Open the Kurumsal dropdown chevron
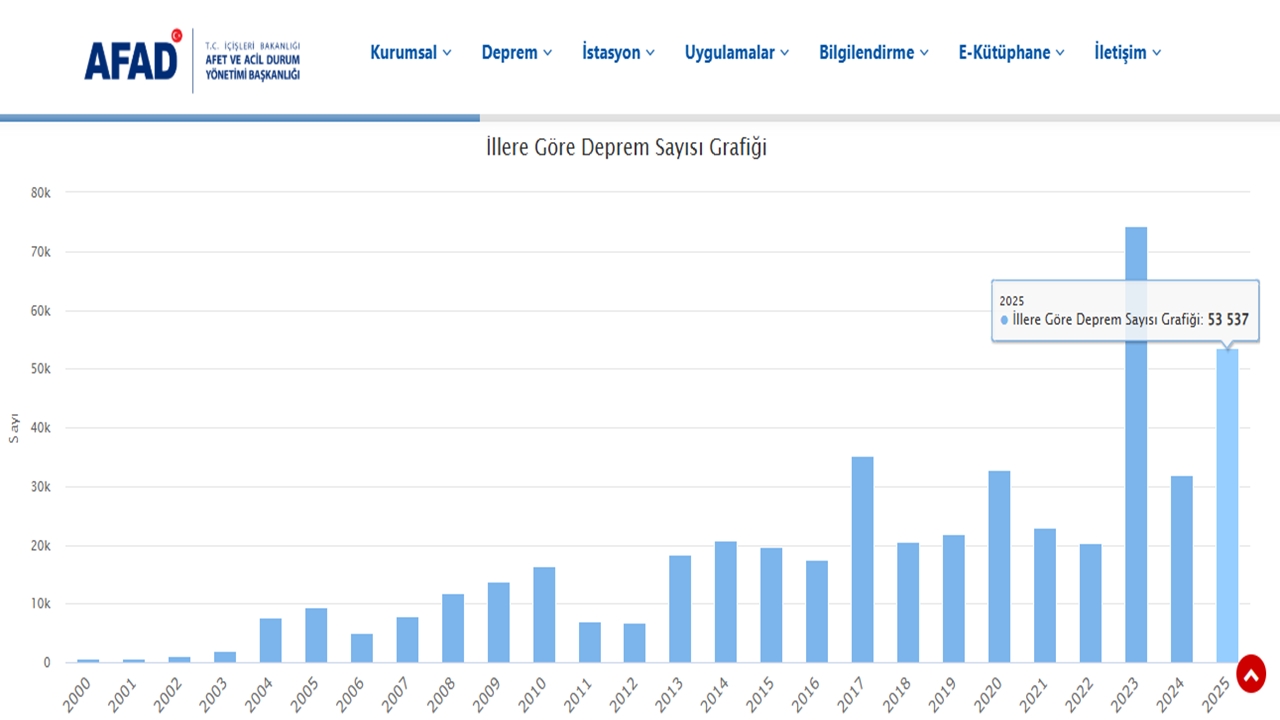Viewport: 1280px width, 720px height. (447, 53)
